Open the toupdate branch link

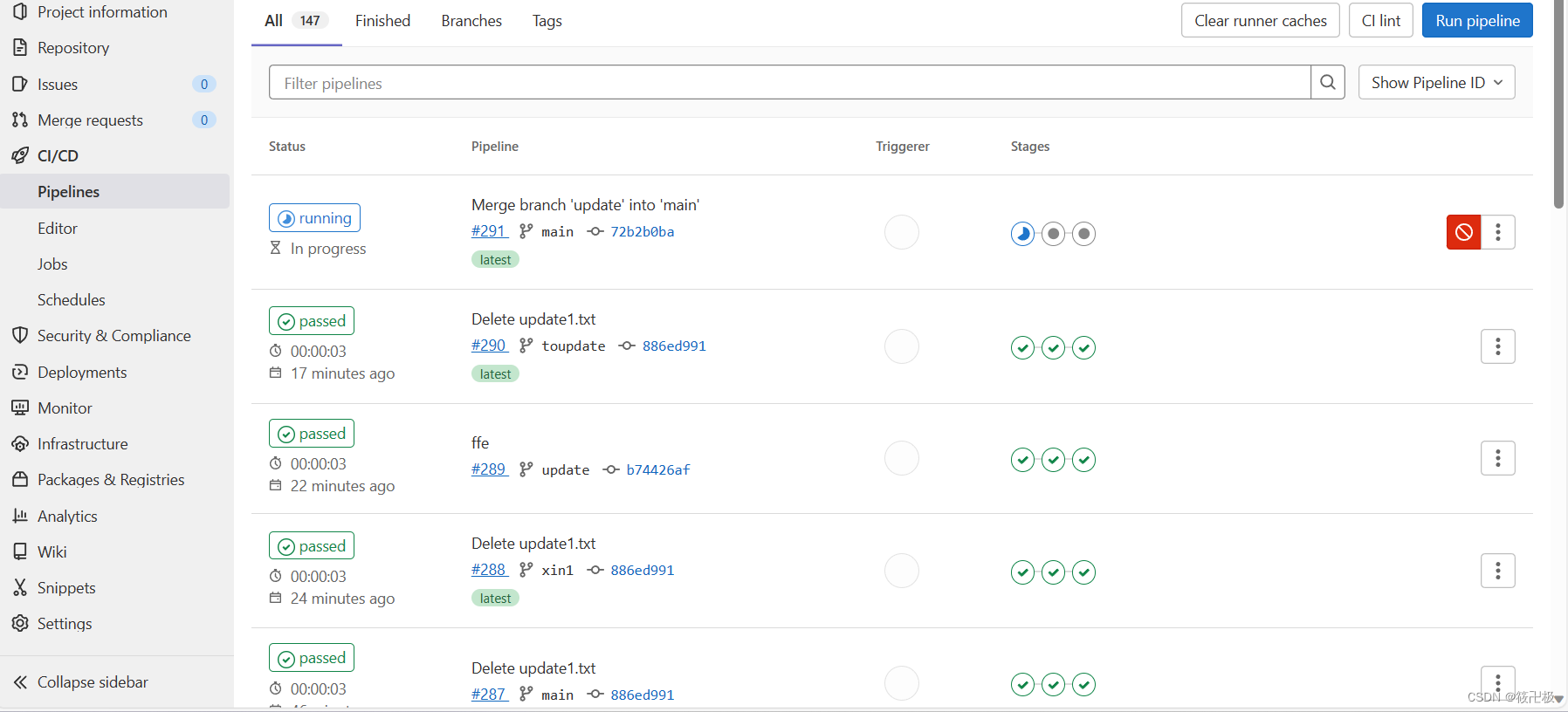click(x=574, y=346)
